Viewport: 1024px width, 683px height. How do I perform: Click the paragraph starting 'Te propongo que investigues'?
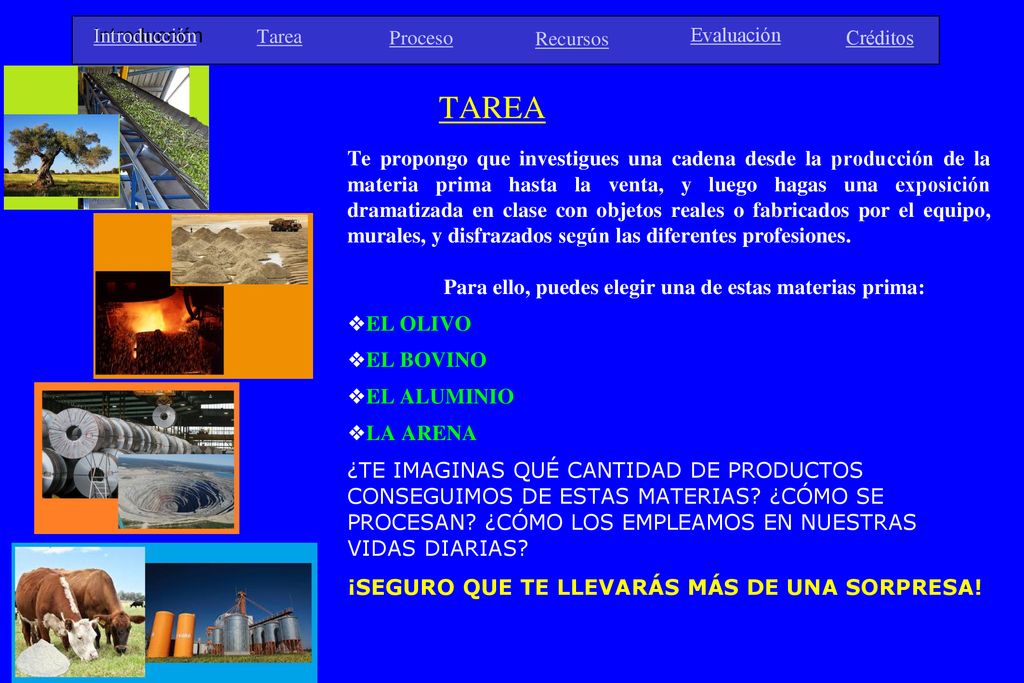(x=669, y=197)
